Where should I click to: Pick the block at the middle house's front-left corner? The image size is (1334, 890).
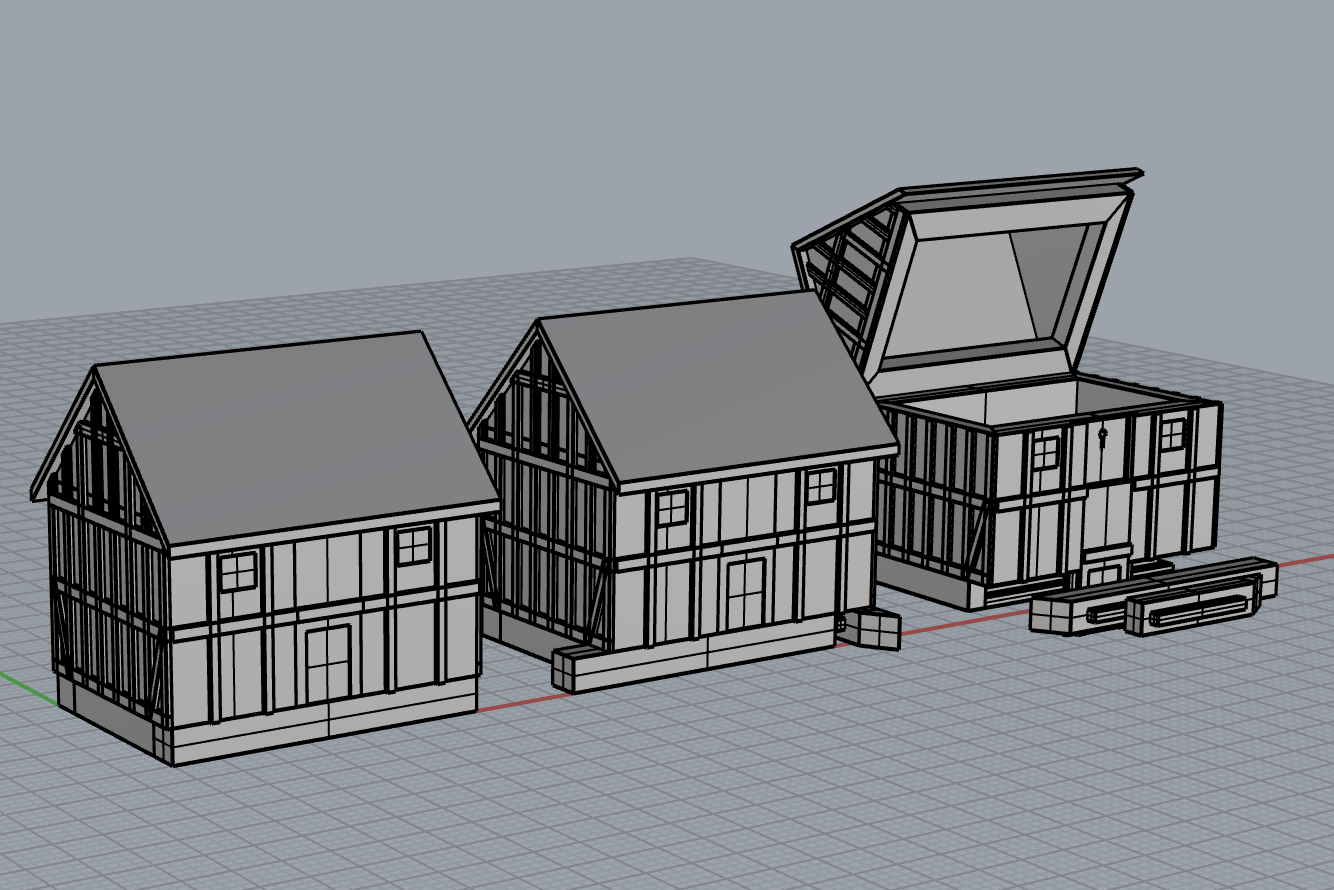pyautogui.click(x=570, y=669)
